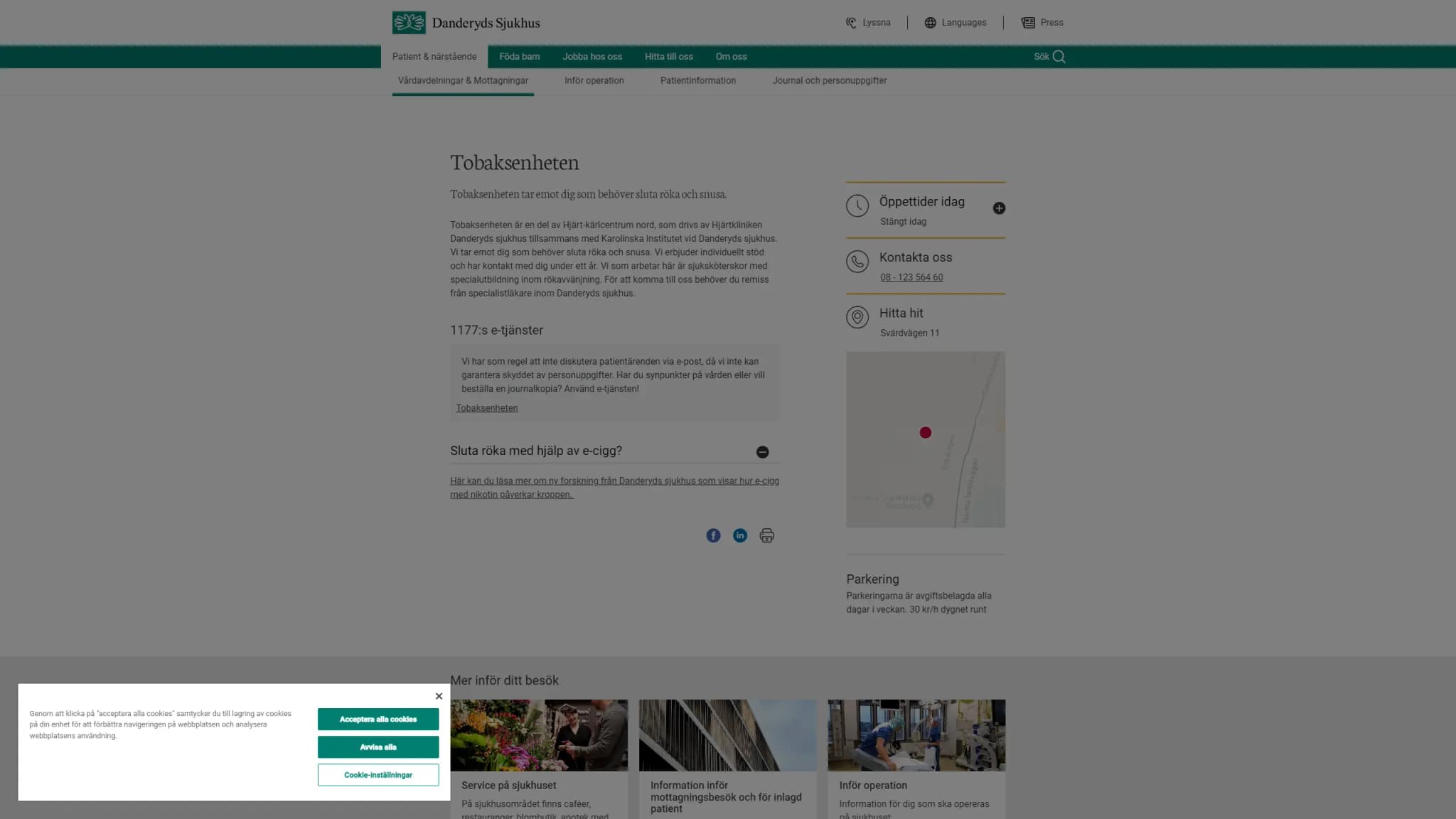Click the location pin icon beside Hitta hit

(857, 317)
